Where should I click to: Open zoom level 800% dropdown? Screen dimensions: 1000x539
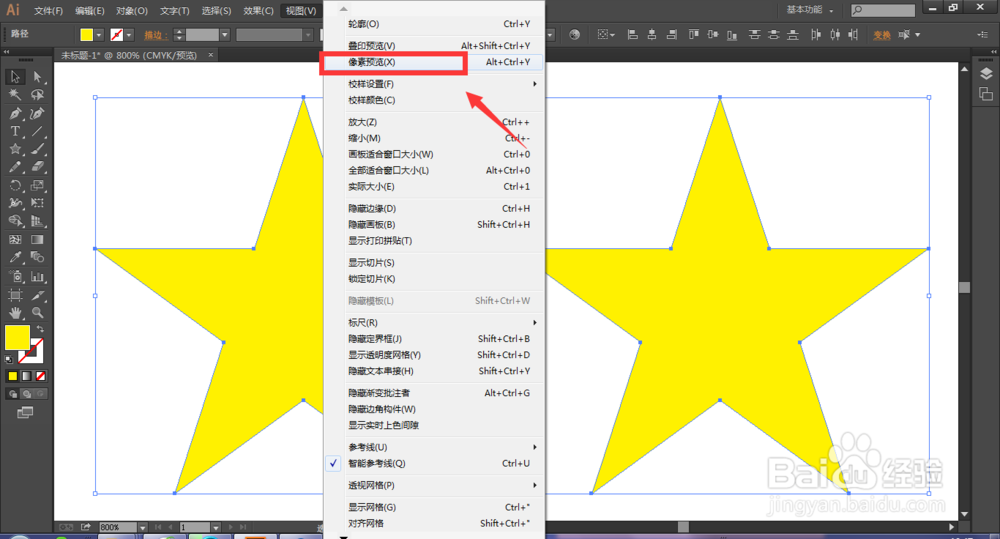[142, 528]
